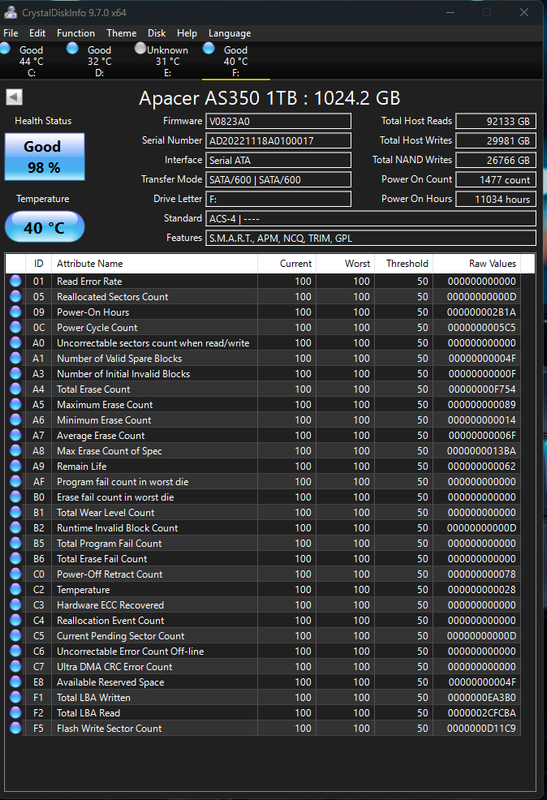The height and width of the screenshot is (800, 547).
Task: Click status orb for Flash Write Sector Count
Action: [16, 728]
